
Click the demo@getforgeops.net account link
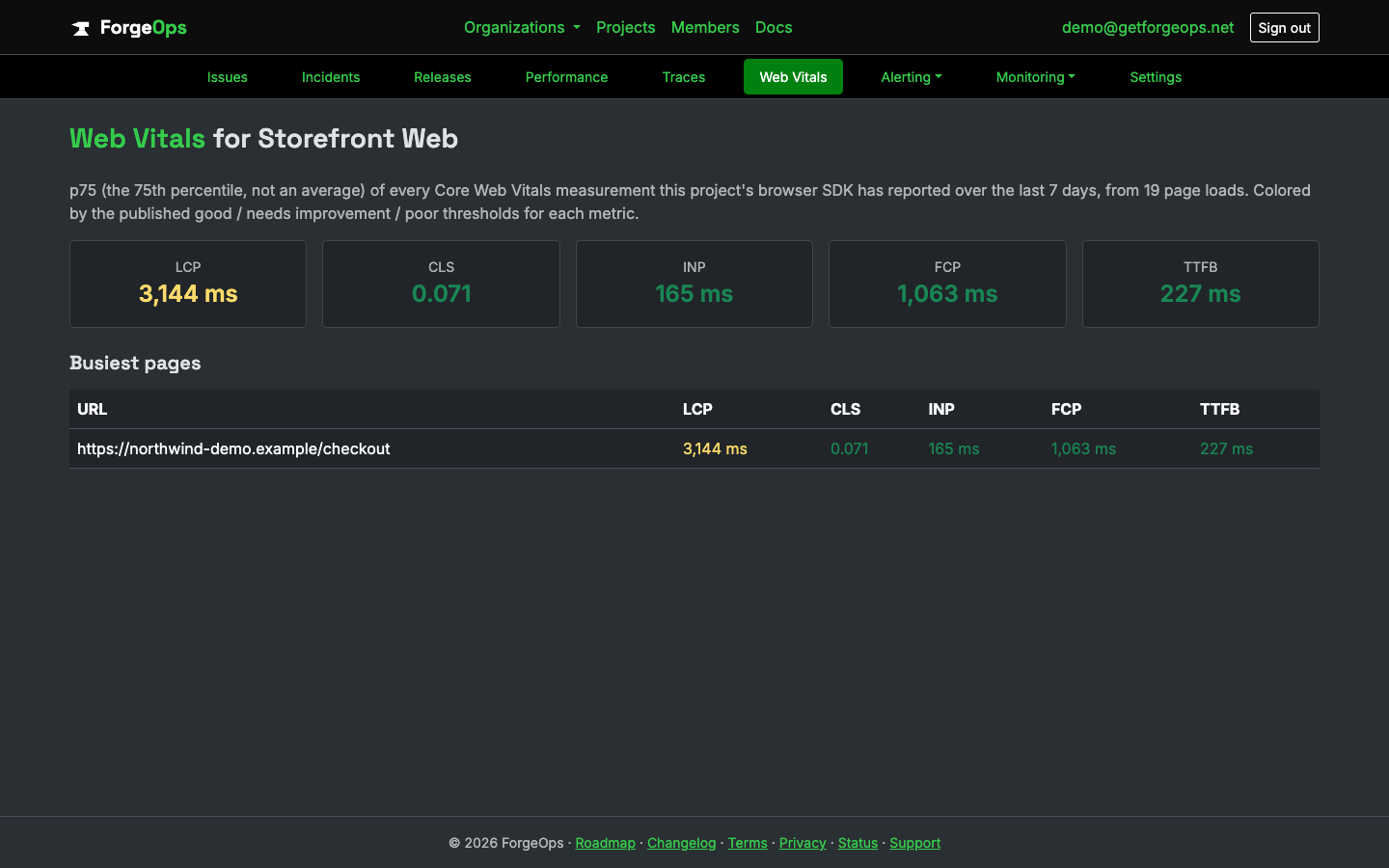(x=1148, y=27)
